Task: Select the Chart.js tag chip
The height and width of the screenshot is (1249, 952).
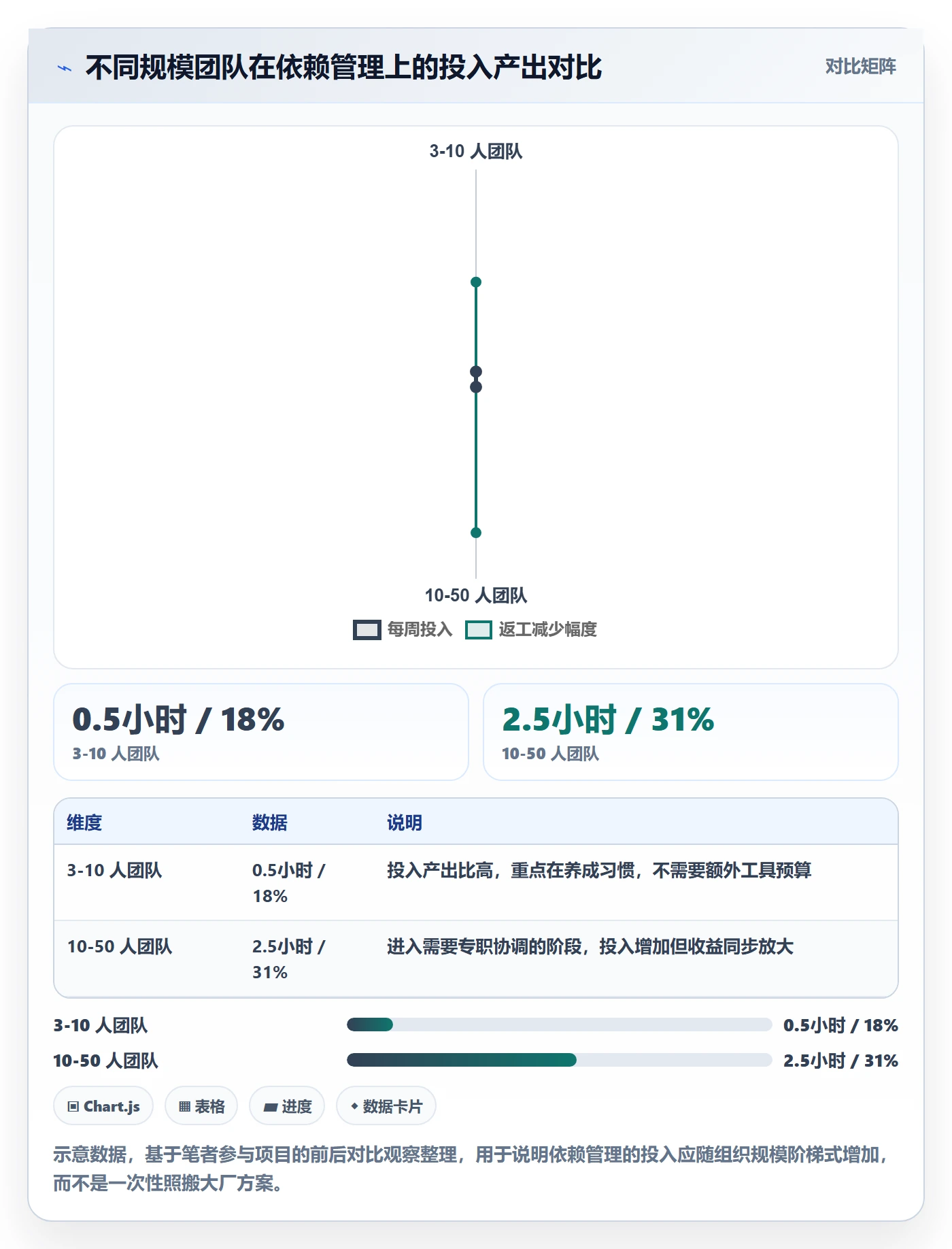Action: click(x=103, y=1106)
